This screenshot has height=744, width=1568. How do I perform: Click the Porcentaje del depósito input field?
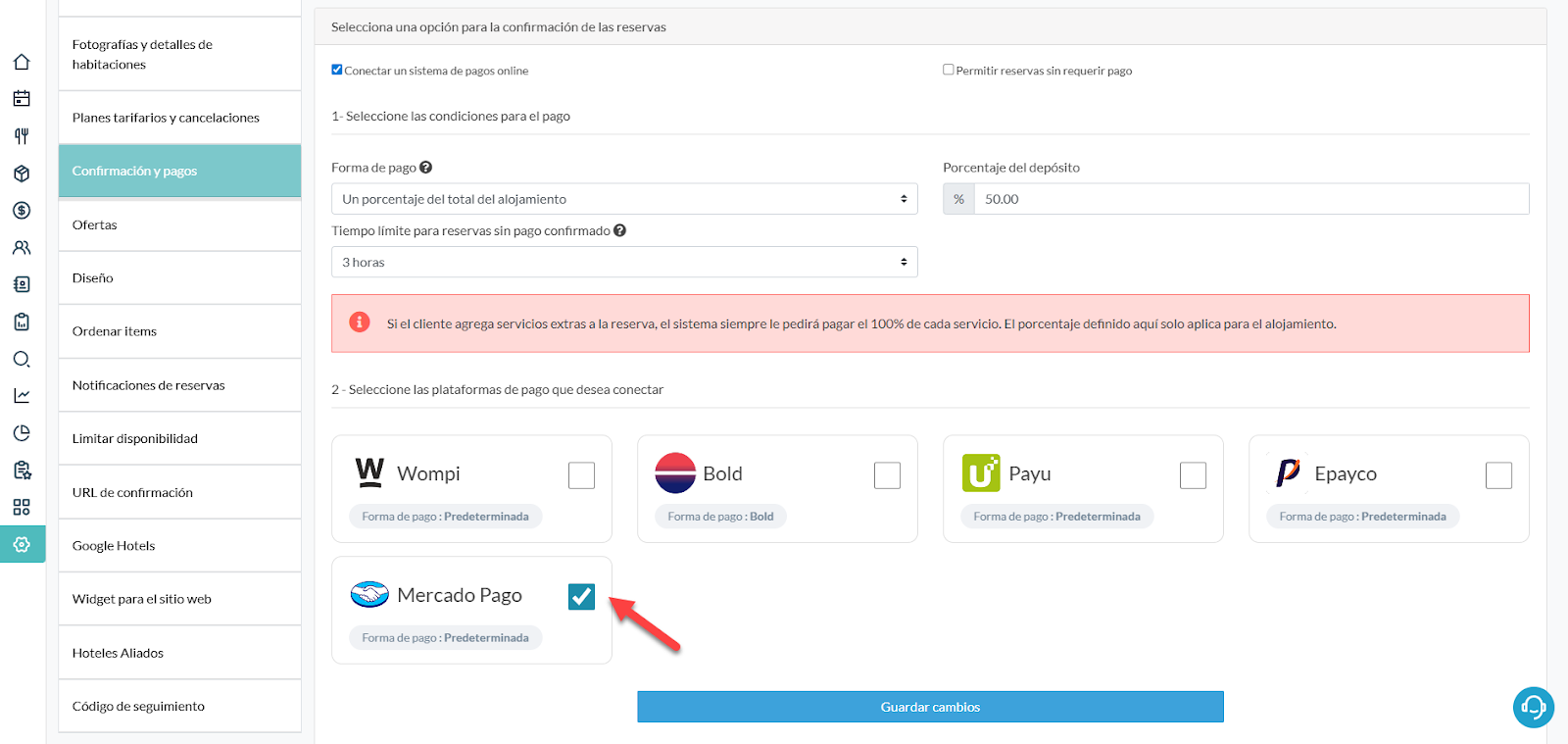(x=1250, y=199)
